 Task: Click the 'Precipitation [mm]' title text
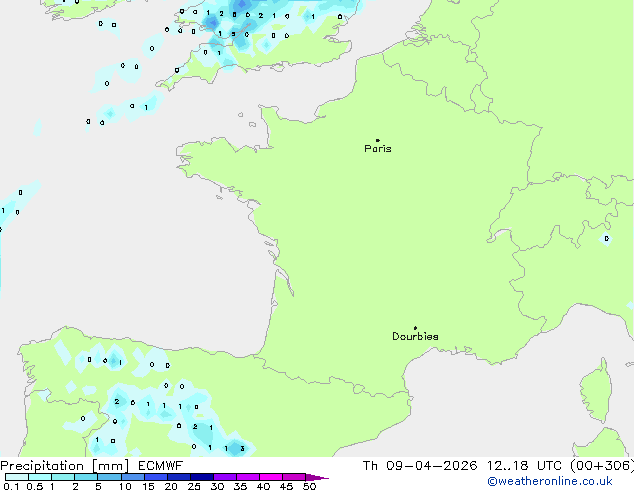65,466
